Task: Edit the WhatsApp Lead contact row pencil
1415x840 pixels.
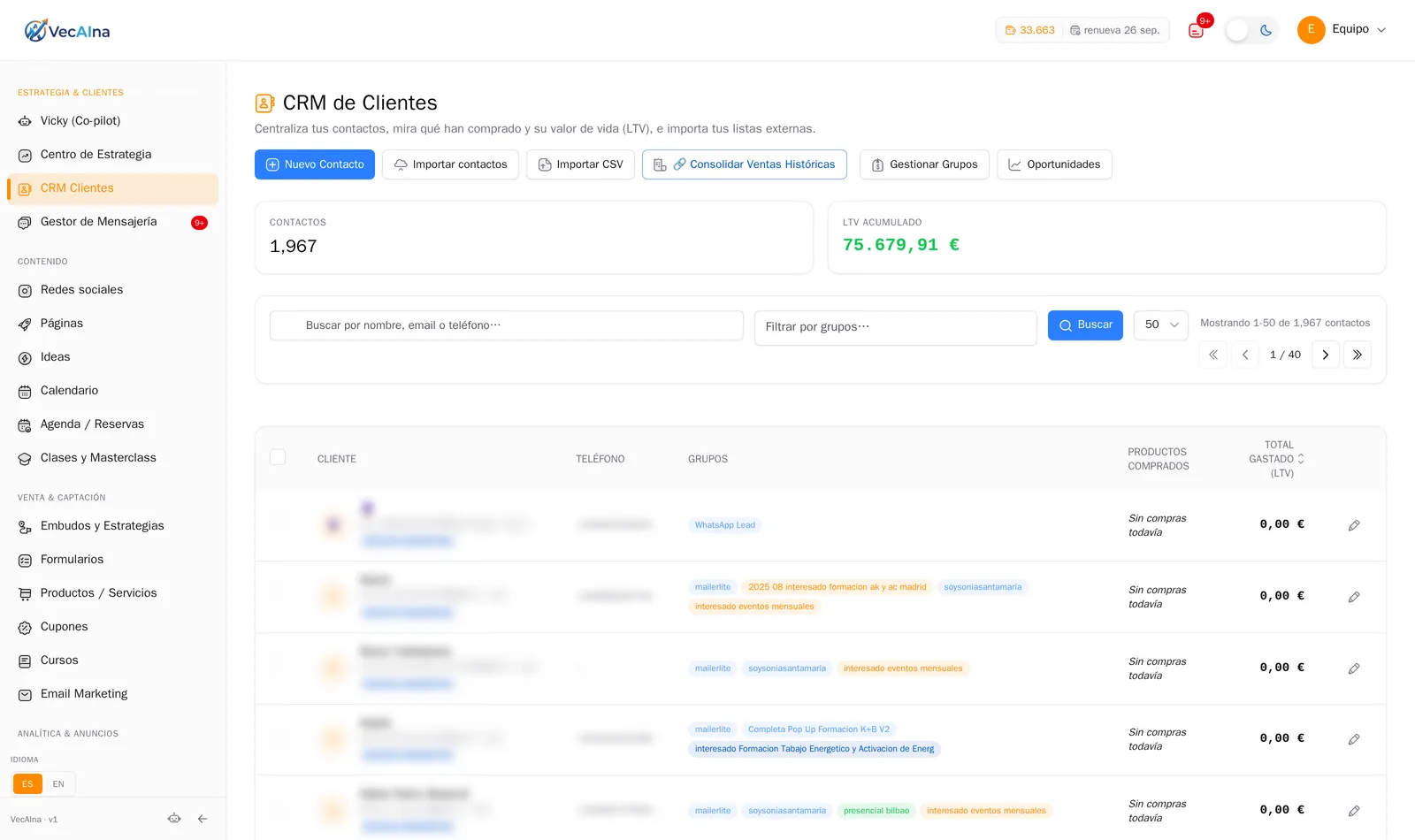Action: click(1354, 525)
